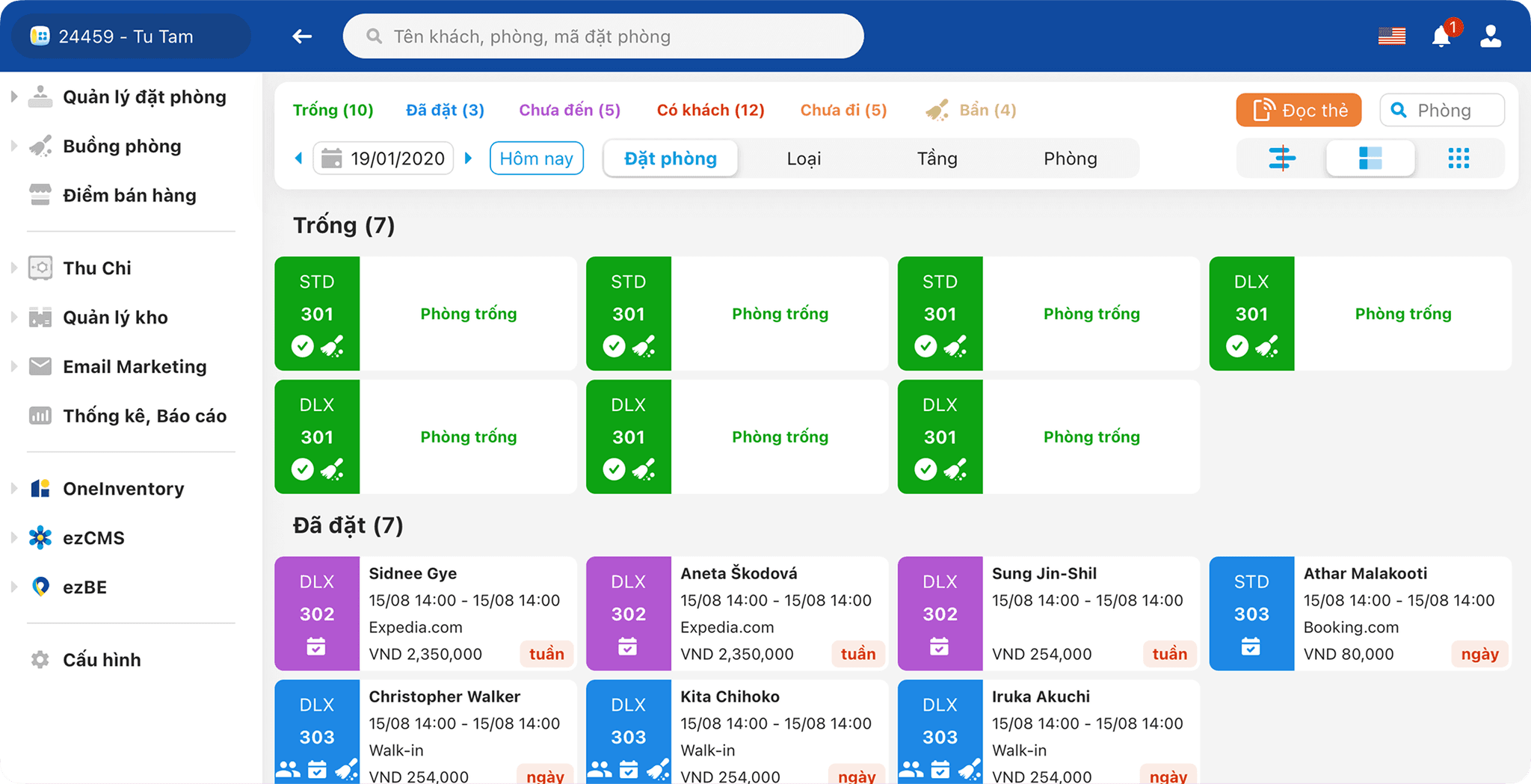Filter by Có khách (12) status
Image resolution: width=1531 pixels, height=784 pixels.
pos(710,110)
